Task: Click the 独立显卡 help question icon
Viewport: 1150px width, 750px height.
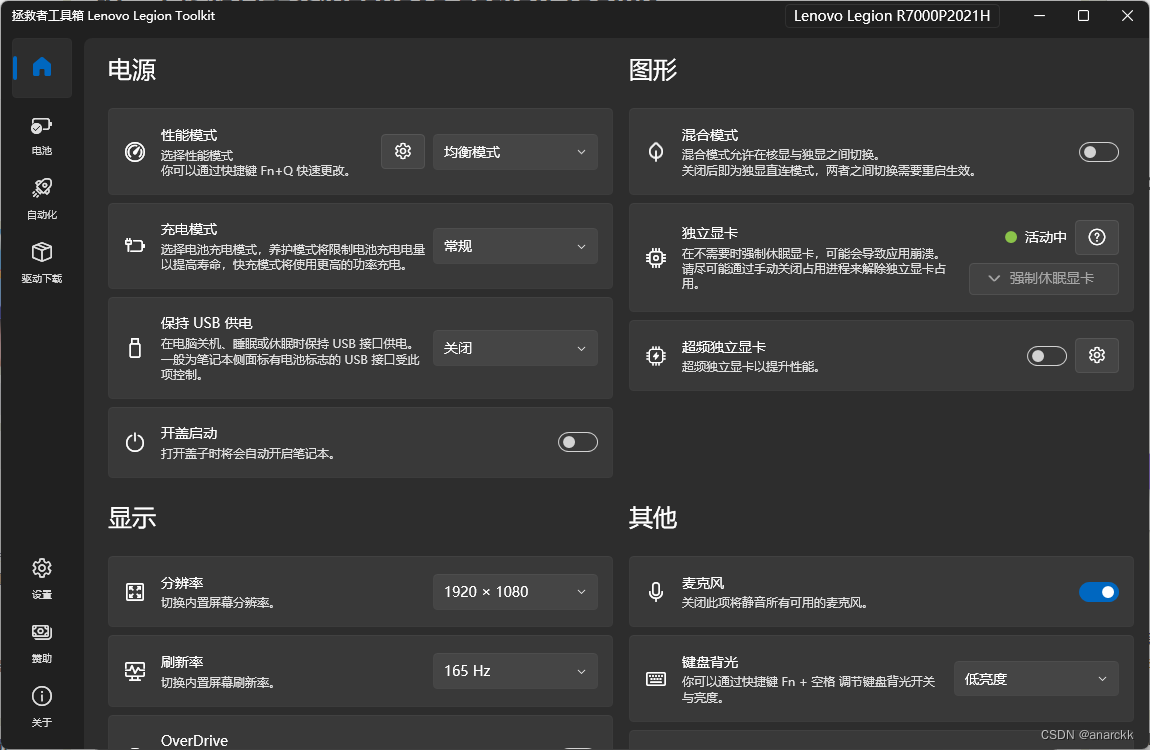Action: pyautogui.click(x=1096, y=237)
